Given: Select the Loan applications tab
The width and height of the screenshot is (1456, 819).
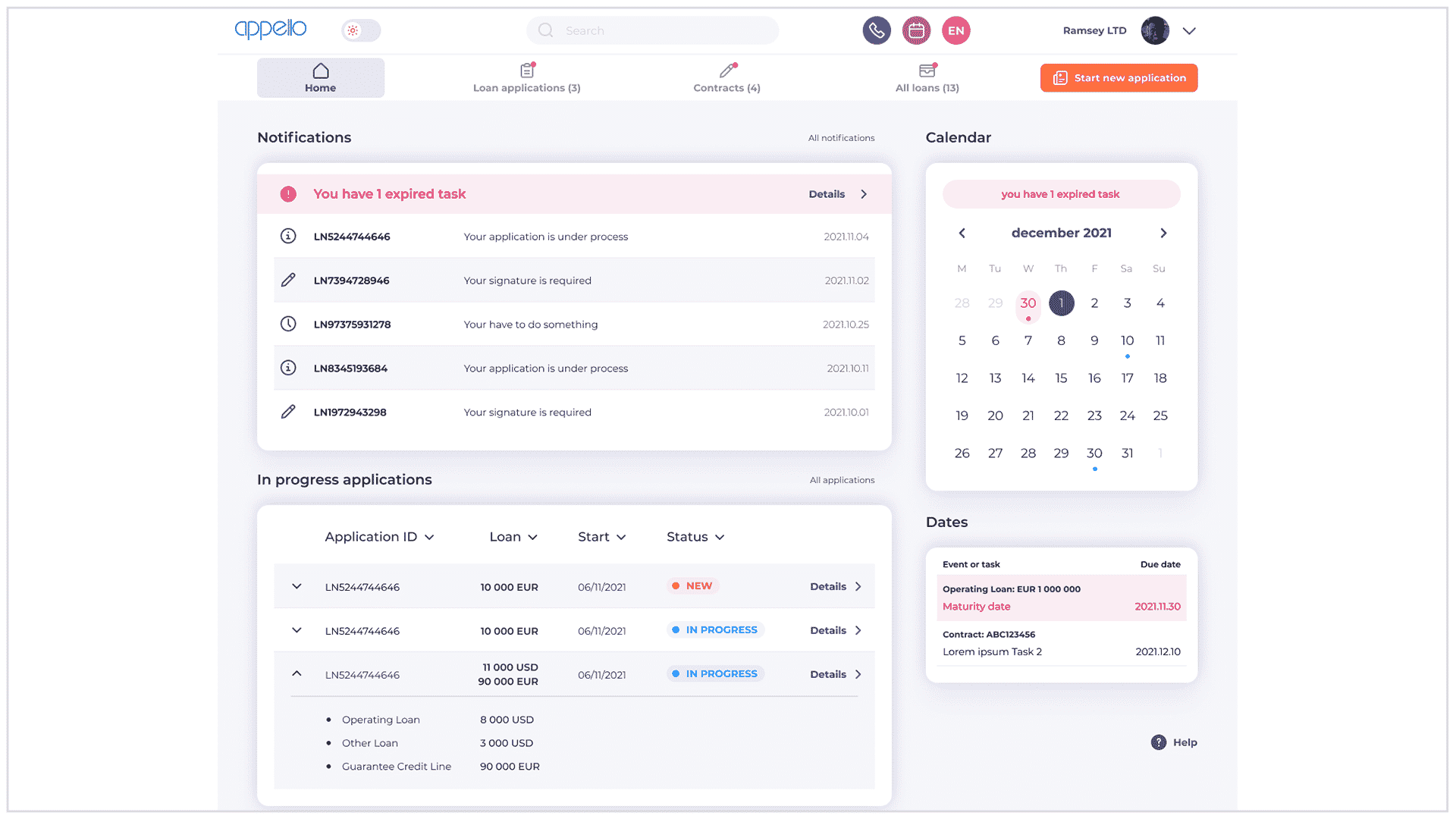Looking at the screenshot, I should 527,77.
